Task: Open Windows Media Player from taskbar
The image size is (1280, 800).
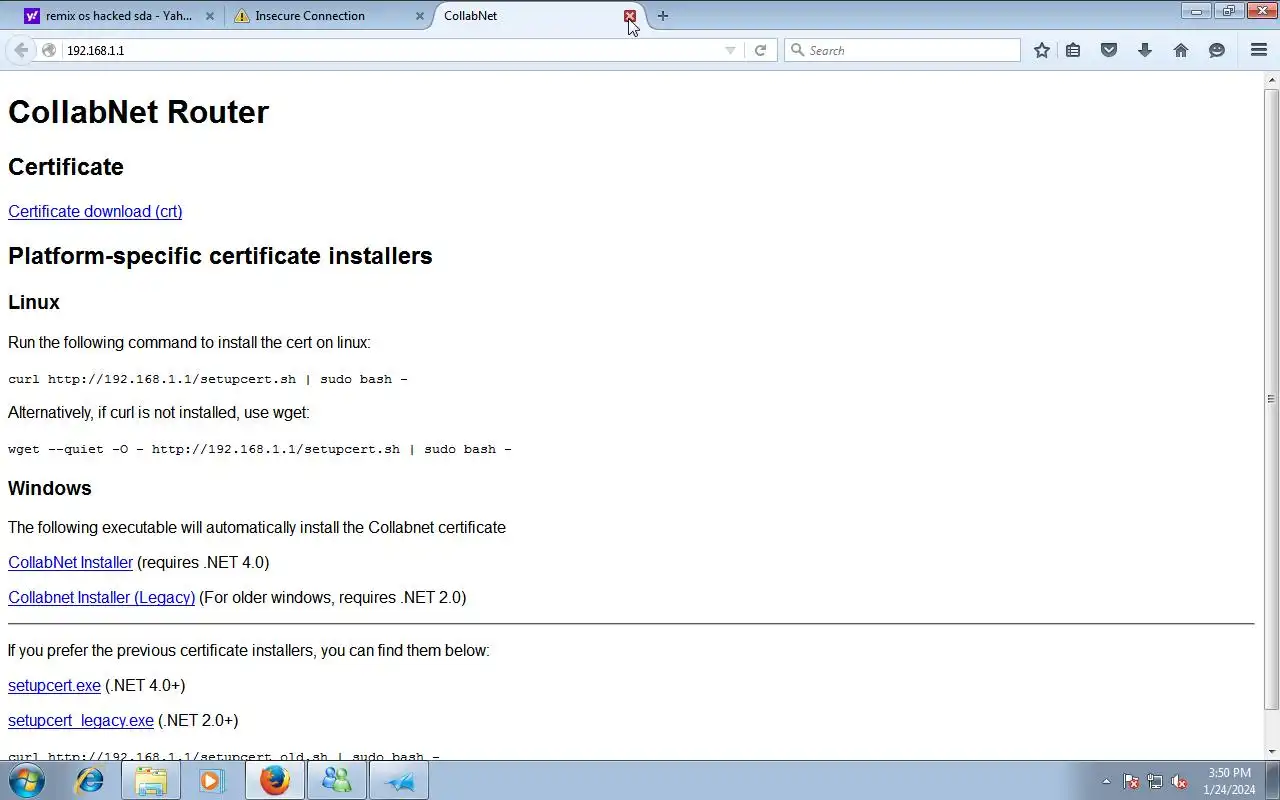Action: pos(212,780)
